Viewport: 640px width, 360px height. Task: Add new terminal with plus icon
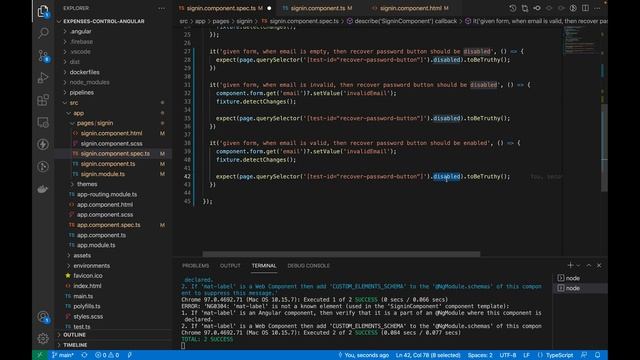coord(570,265)
